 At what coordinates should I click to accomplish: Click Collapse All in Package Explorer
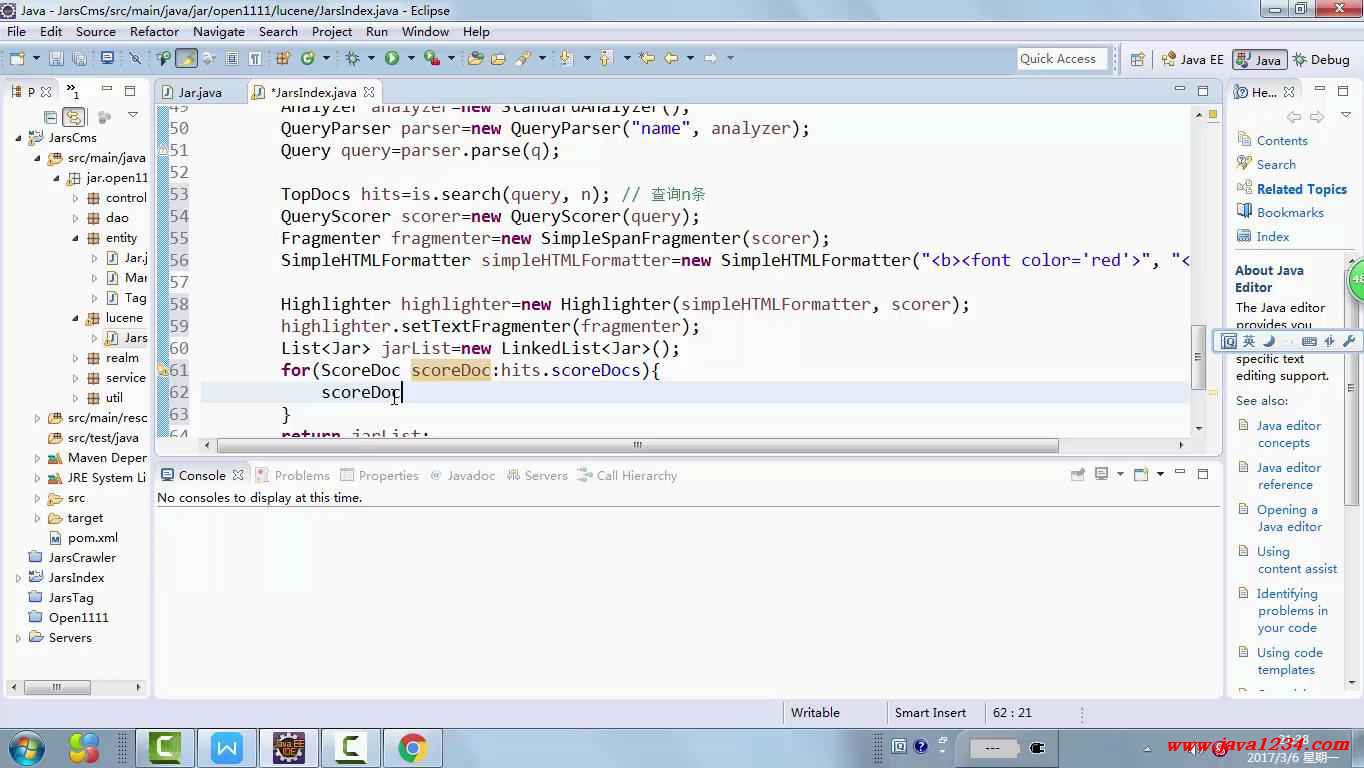[50, 116]
